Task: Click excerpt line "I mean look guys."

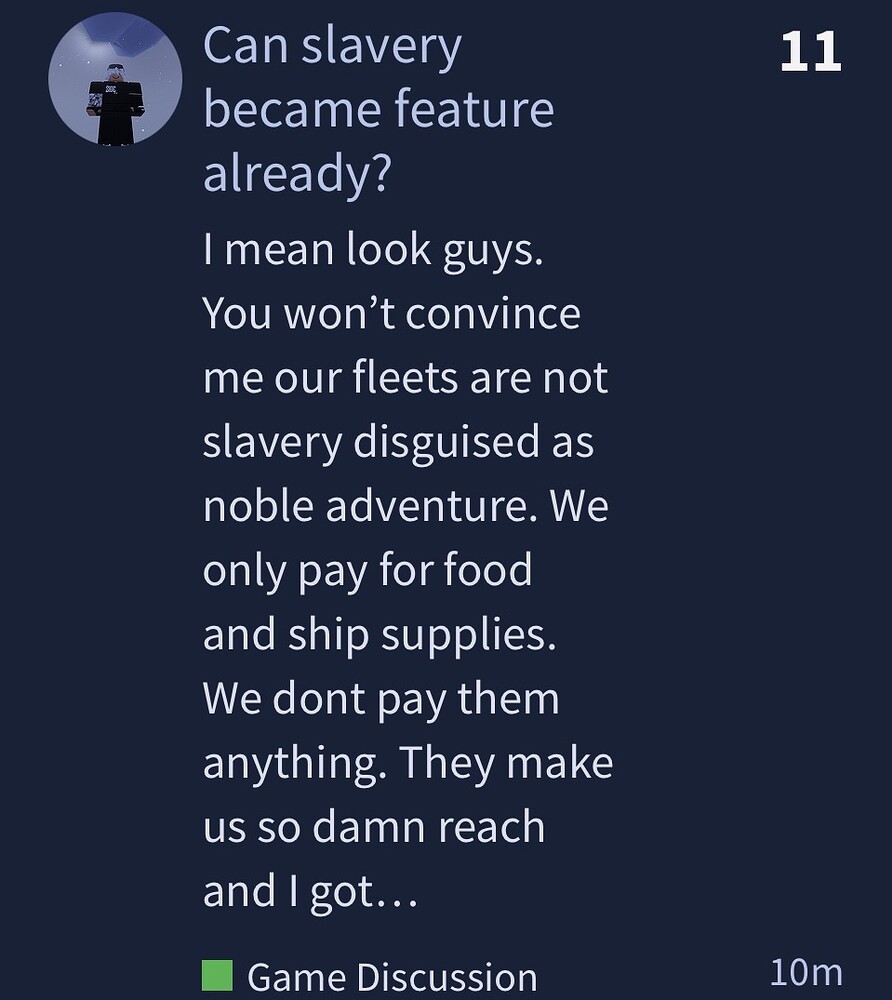Action: point(373,250)
